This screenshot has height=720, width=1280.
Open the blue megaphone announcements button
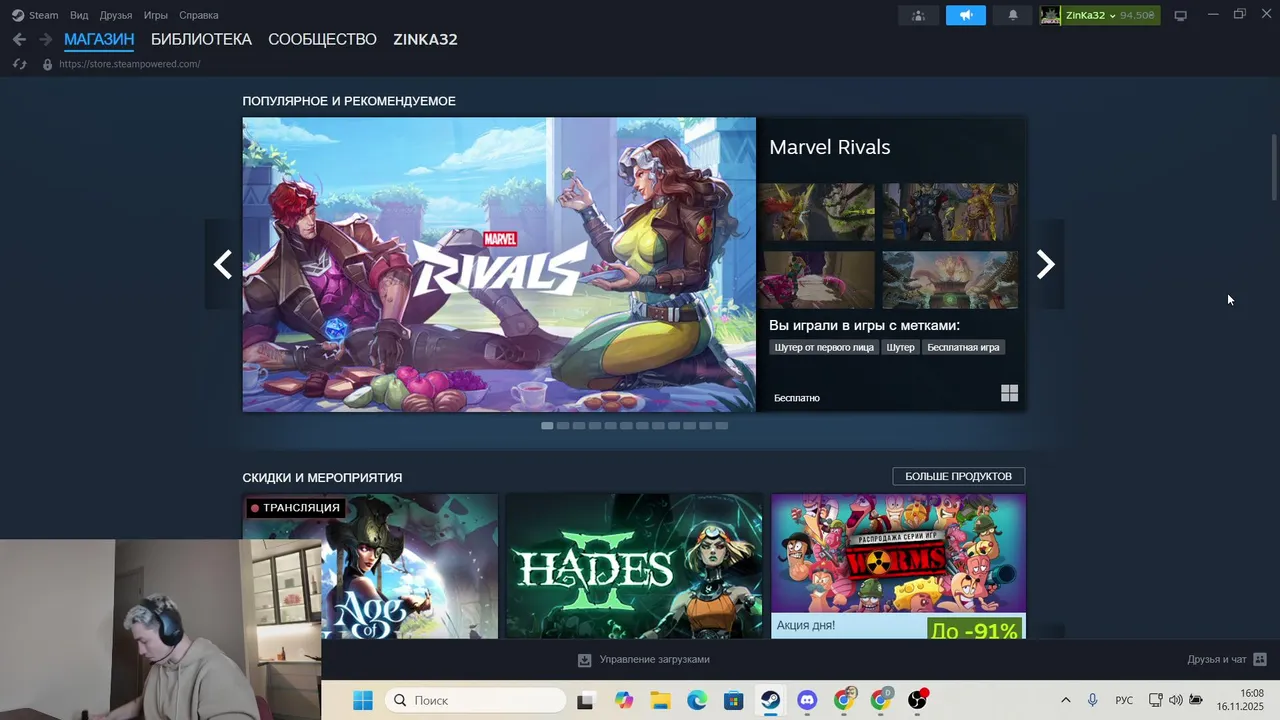(966, 15)
